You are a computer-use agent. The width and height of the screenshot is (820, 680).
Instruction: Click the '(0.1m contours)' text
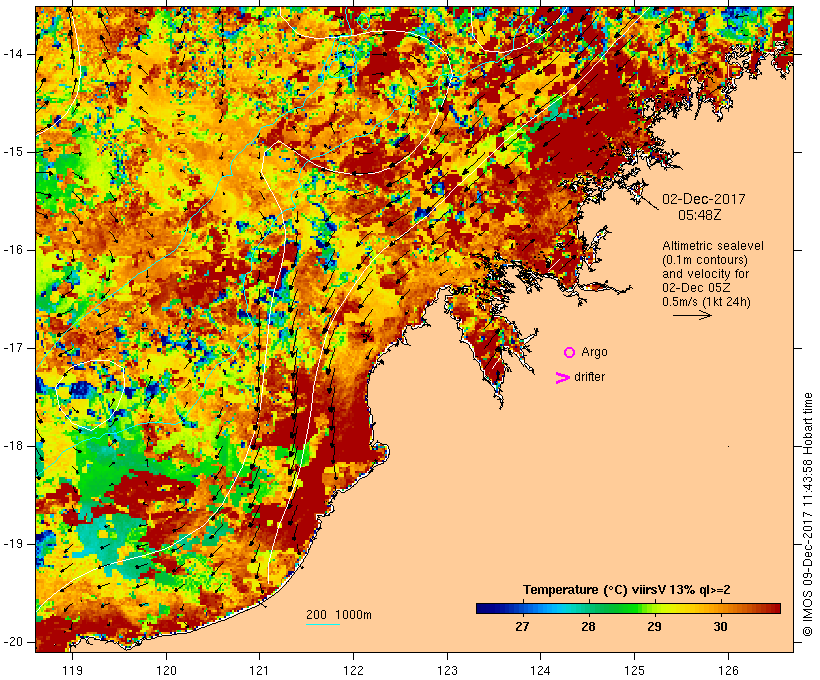pyautogui.click(x=705, y=260)
